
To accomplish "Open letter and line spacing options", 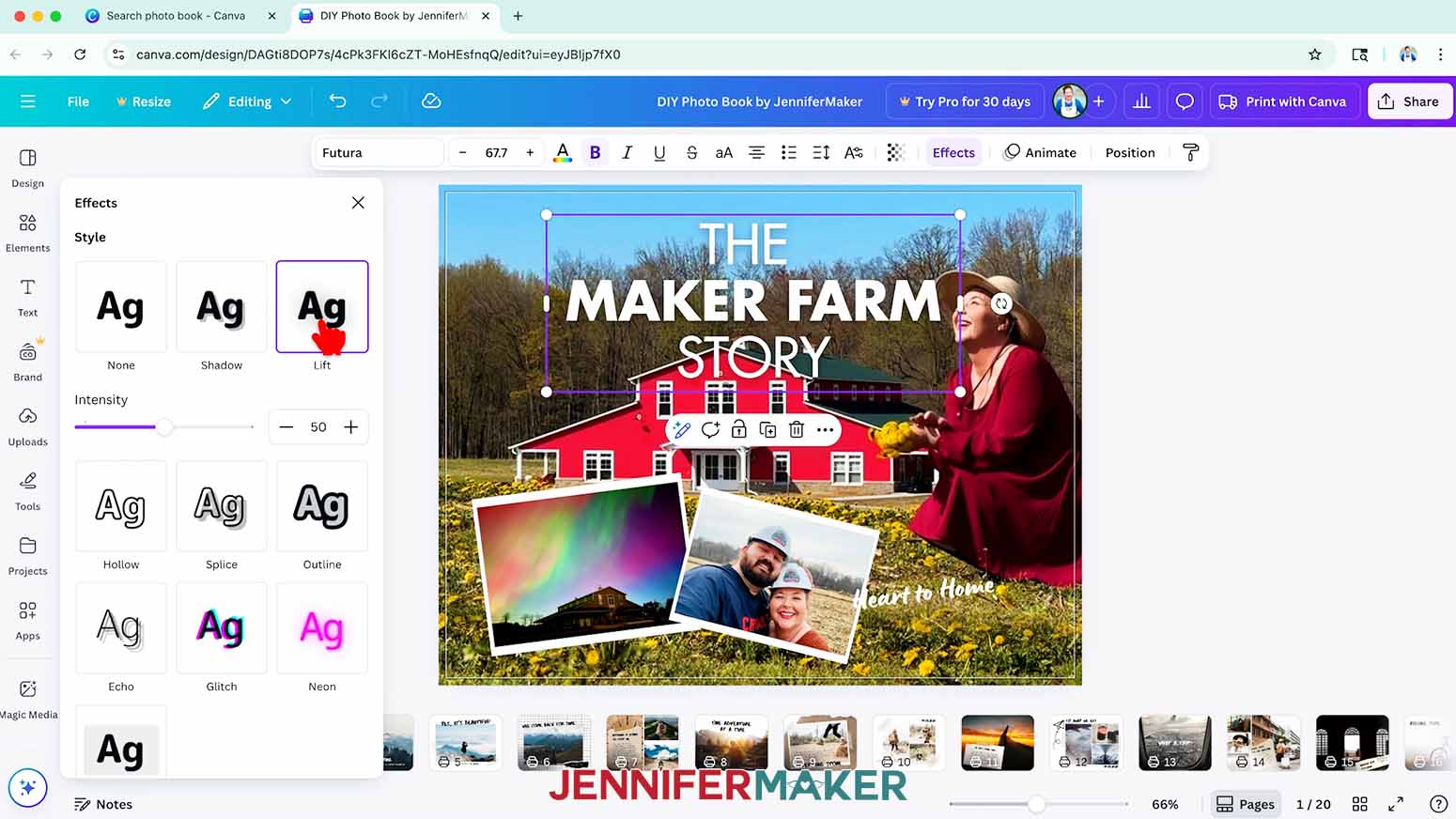I will (x=821, y=153).
